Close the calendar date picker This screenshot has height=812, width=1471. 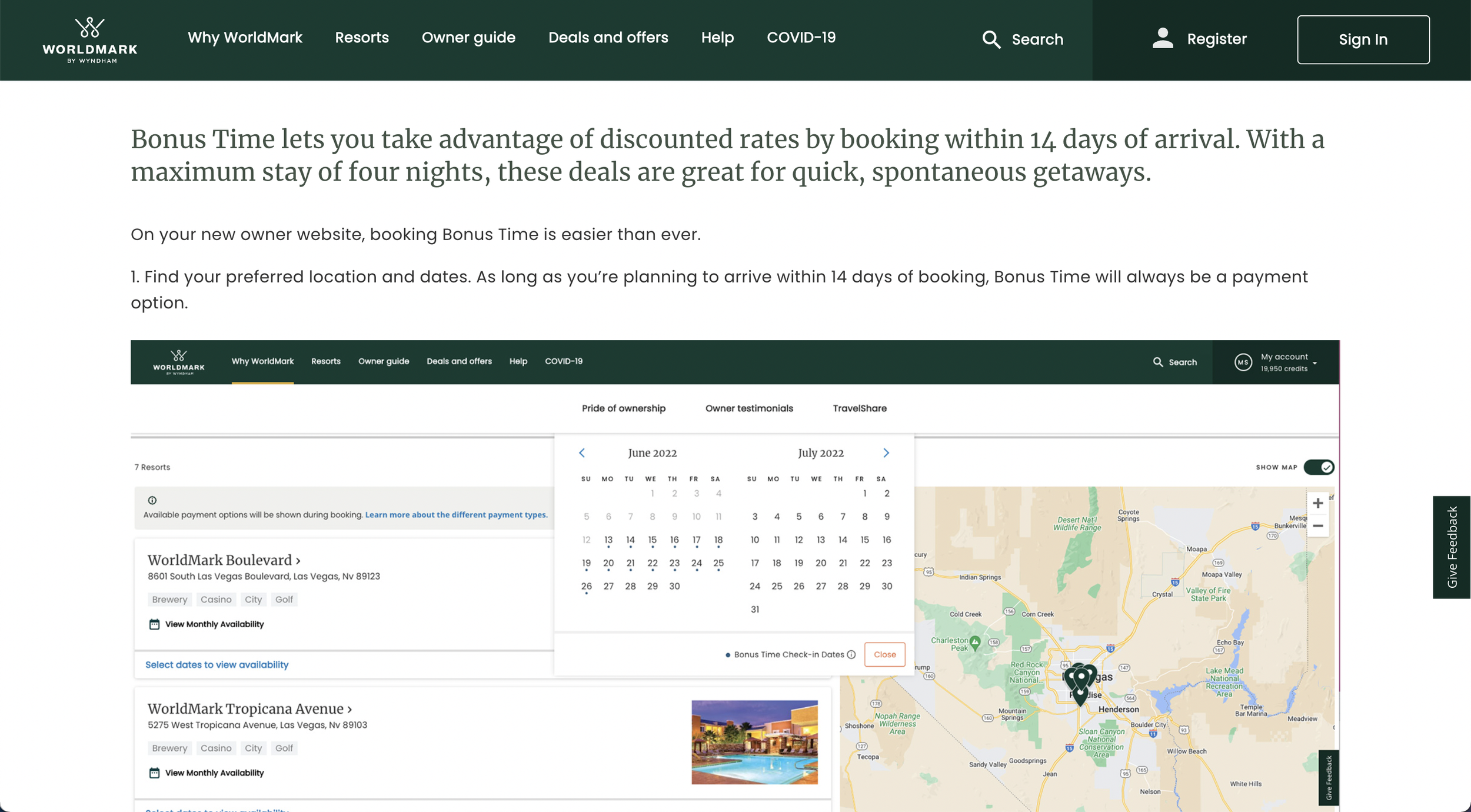tap(884, 654)
